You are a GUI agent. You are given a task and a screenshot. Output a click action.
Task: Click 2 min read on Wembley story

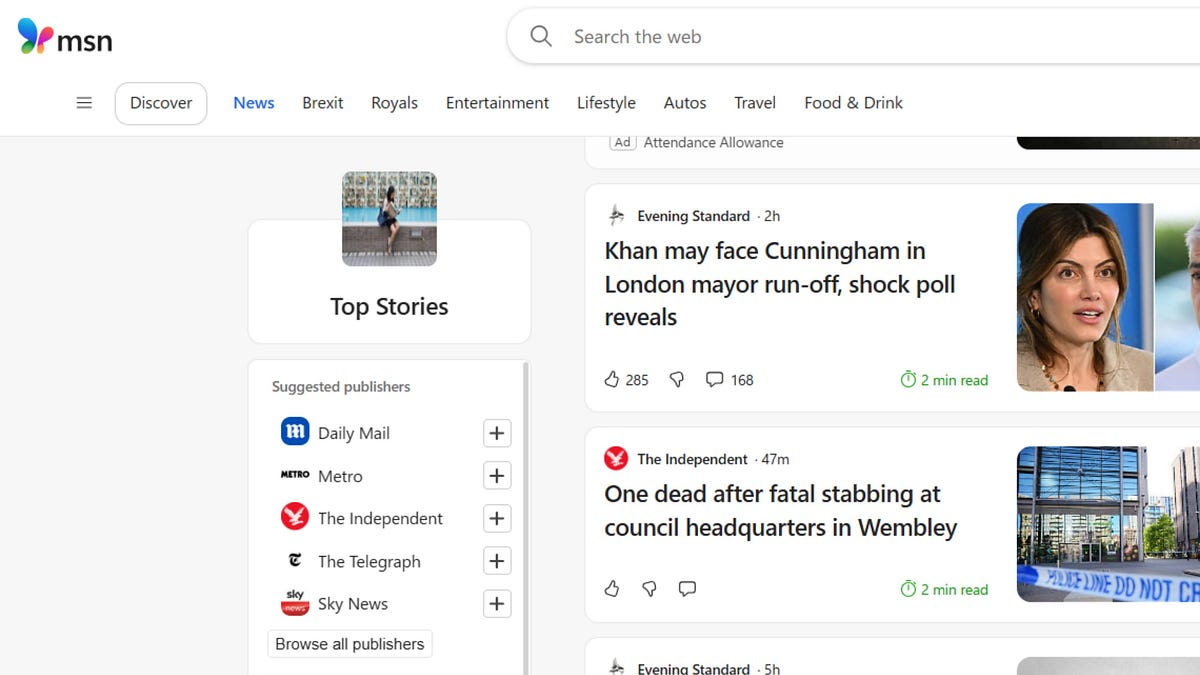954,589
